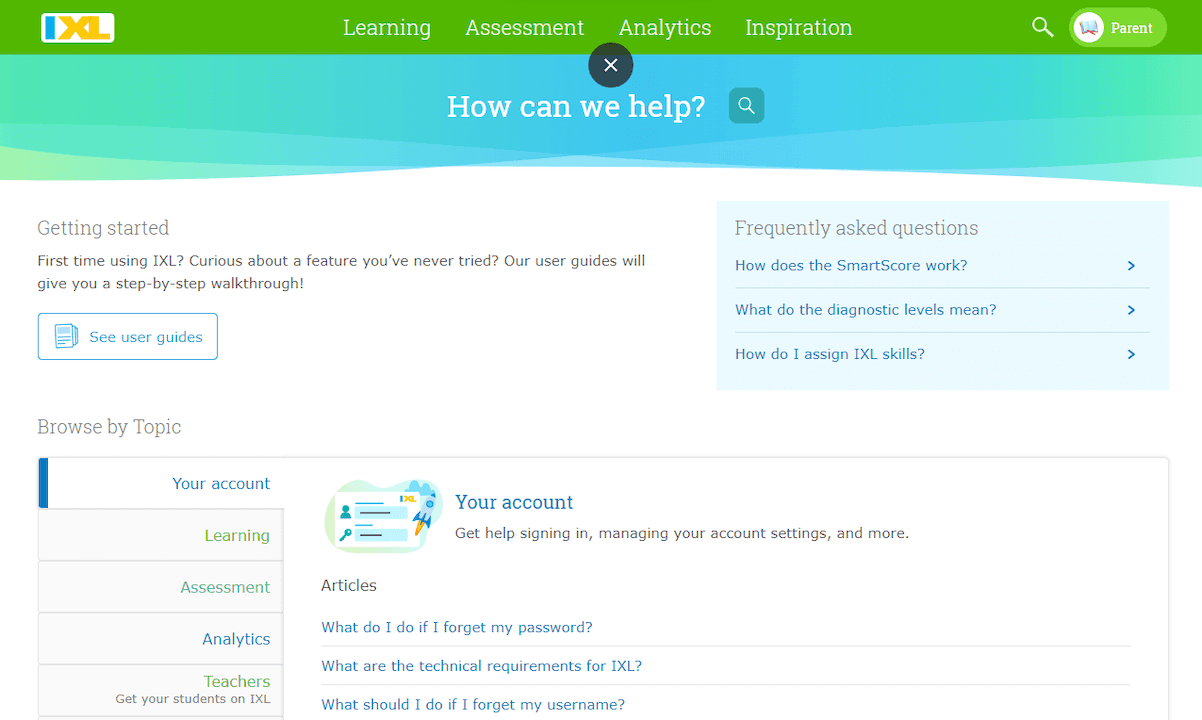Switch to the Assessment topic tab
This screenshot has width=1202, height=720.
pos(224,587)
